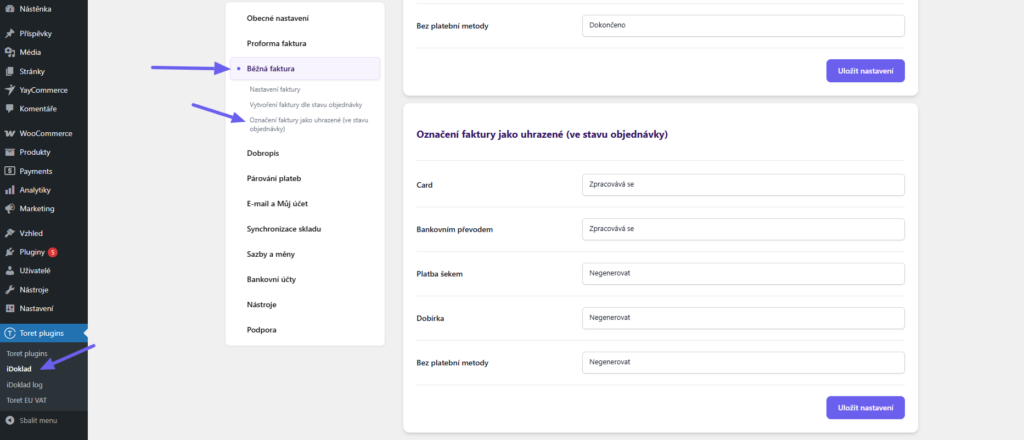Jump to Nastavení faktury subsection

tap(275, 89)
